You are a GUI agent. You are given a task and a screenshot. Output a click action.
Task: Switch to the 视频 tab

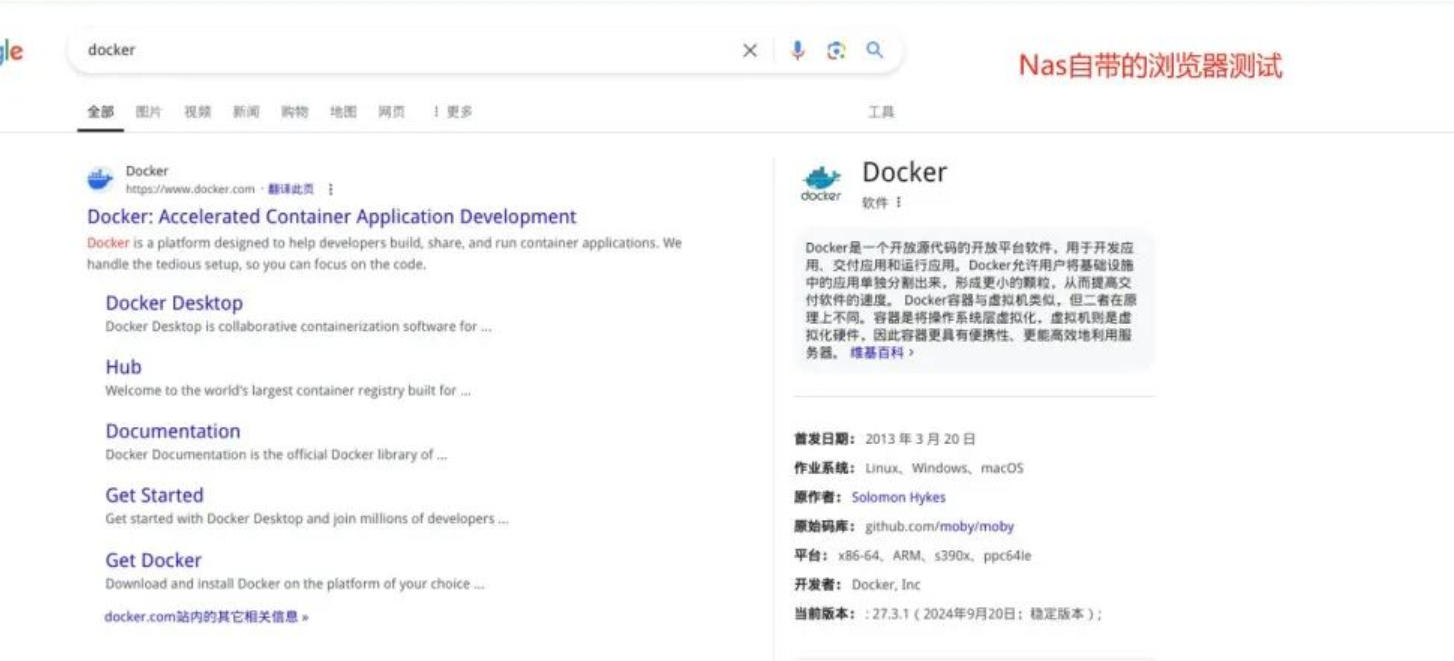197,112
